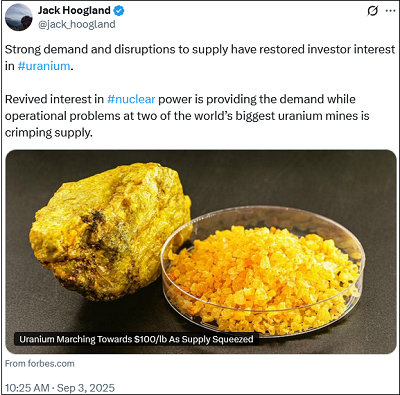Open the @jack_hoogland handle link
Viewport: 400px width, 395px height.
[77, 25]
